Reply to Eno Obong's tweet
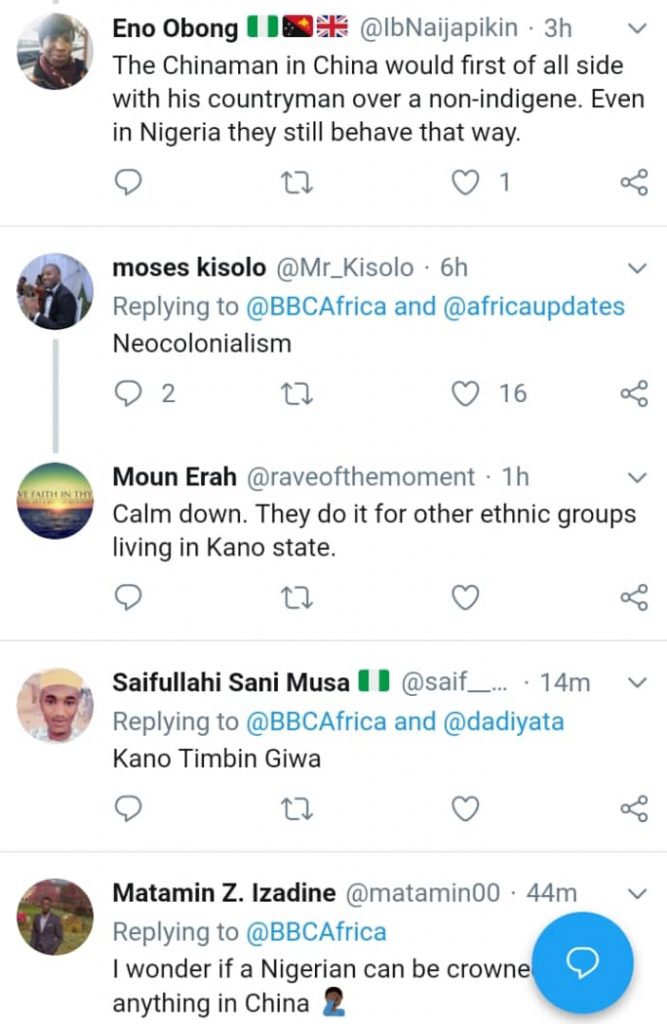This screenshot has height=1024, width=667. click(x=128, y=182)
